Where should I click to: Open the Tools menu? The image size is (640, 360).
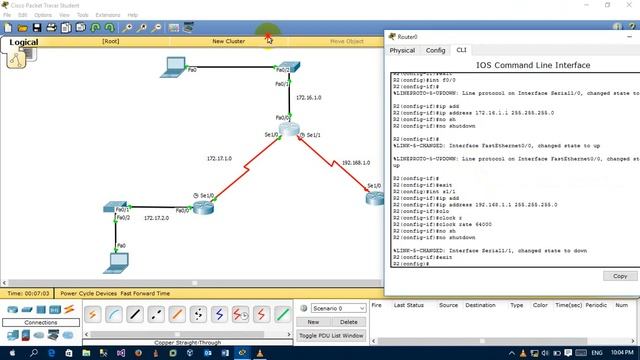[82, 15]
